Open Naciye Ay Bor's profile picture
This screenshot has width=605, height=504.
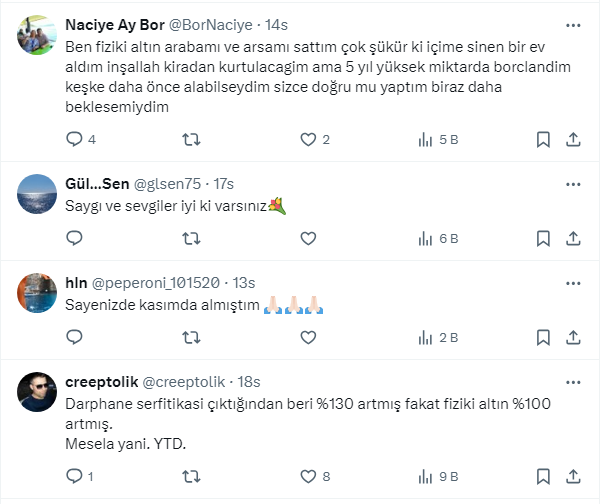click(x=38, y=35)
